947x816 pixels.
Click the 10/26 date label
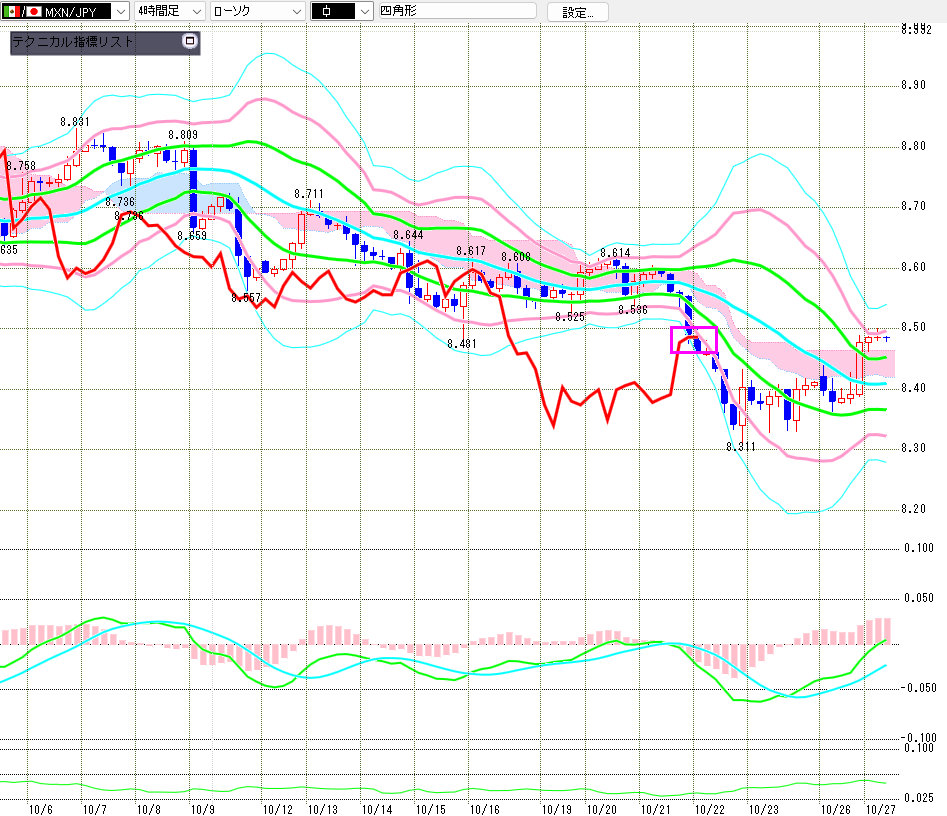tap(835, 809)
